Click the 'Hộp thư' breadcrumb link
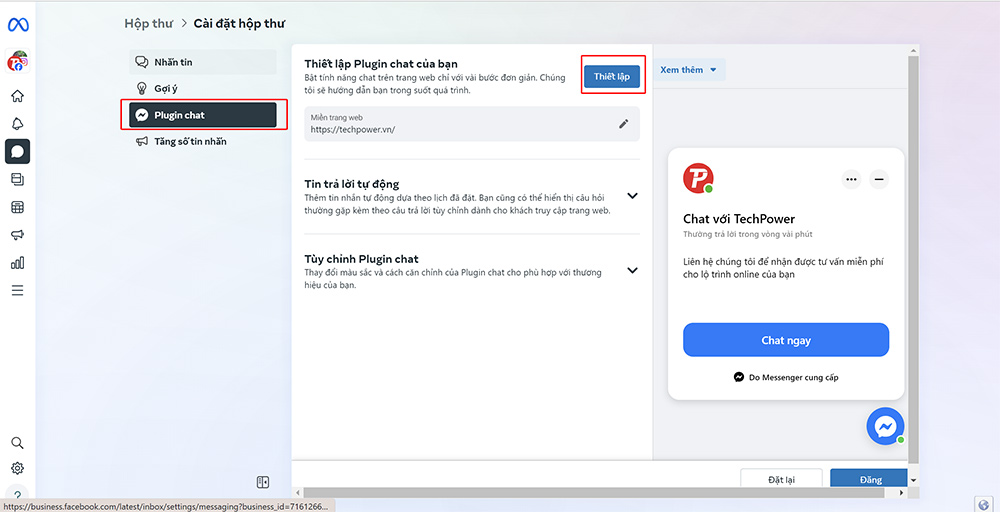Image resolution: width=1000 pixels, height=512 pixels. (146, 23)
